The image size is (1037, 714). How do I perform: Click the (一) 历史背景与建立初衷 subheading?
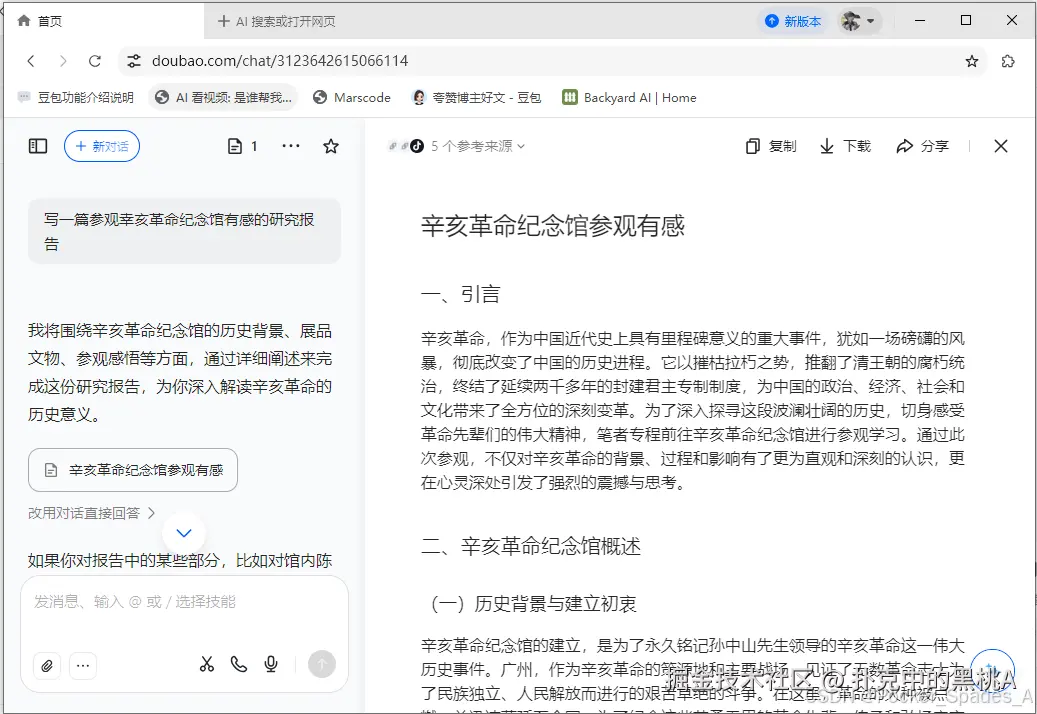534,604
